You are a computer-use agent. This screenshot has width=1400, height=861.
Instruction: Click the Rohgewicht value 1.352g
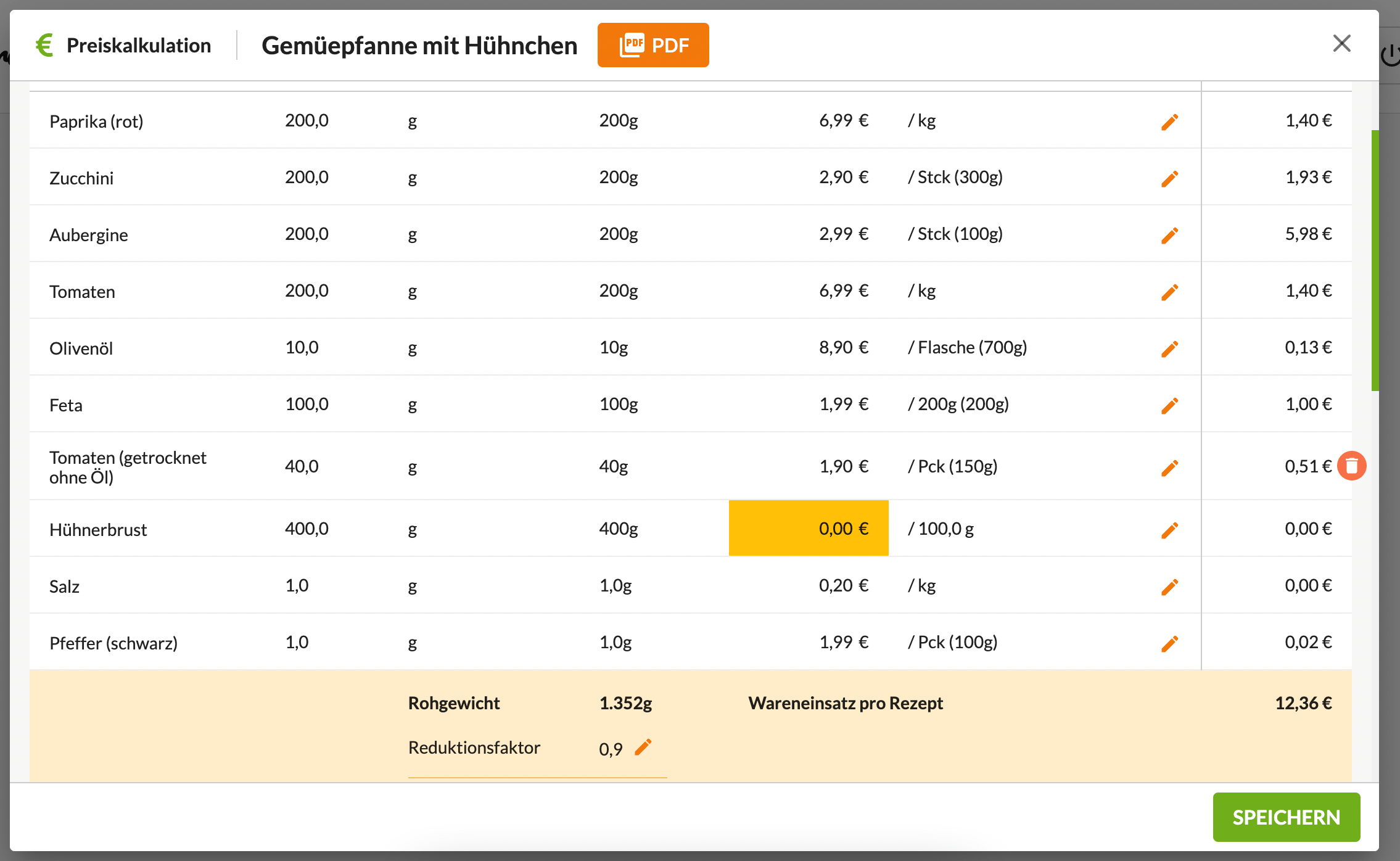[625, 703]
